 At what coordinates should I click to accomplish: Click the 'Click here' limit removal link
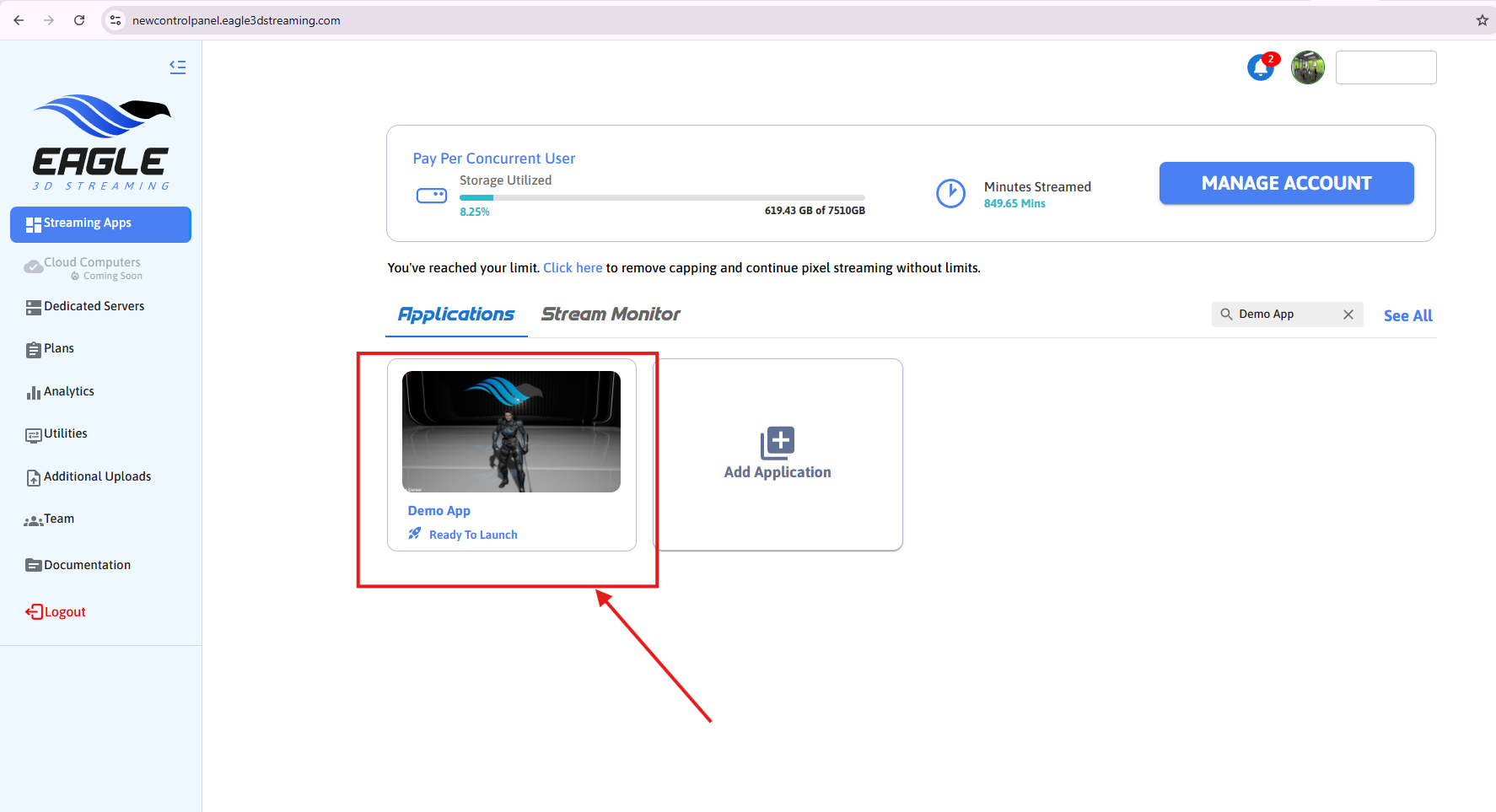pyautogui.click(x=573, y=267)
